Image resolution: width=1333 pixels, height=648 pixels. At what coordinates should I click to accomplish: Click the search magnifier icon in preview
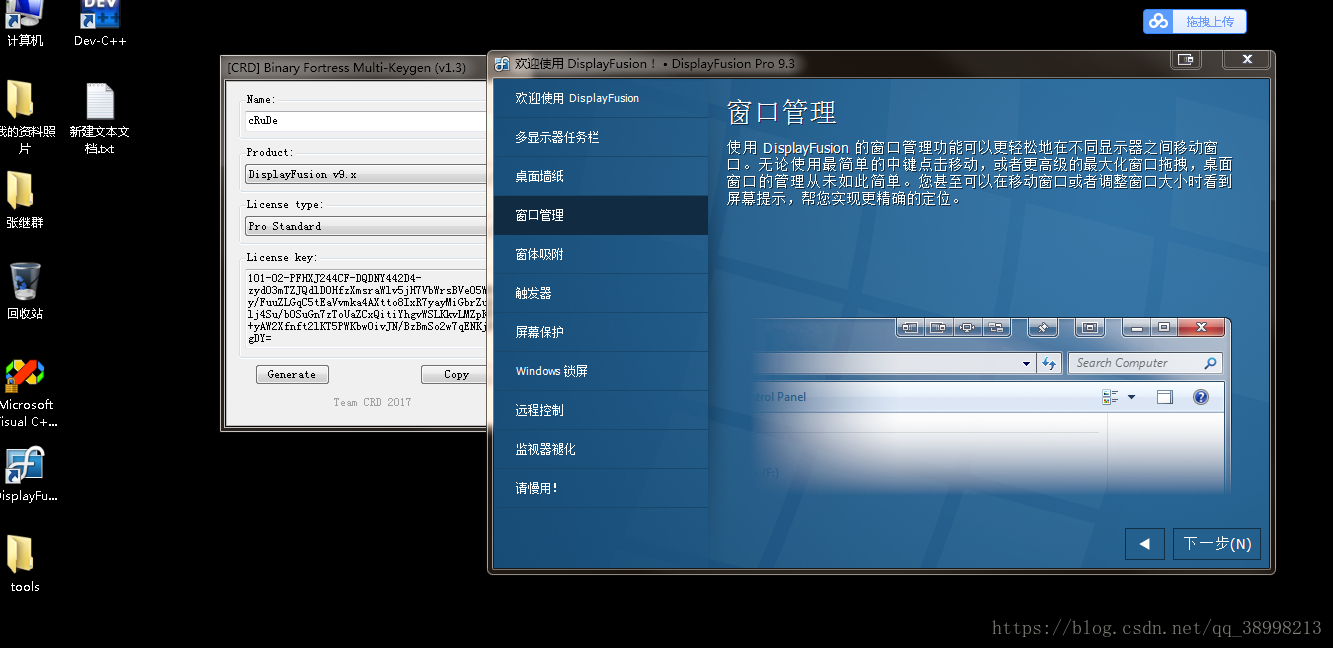[x=1210, y=363]
